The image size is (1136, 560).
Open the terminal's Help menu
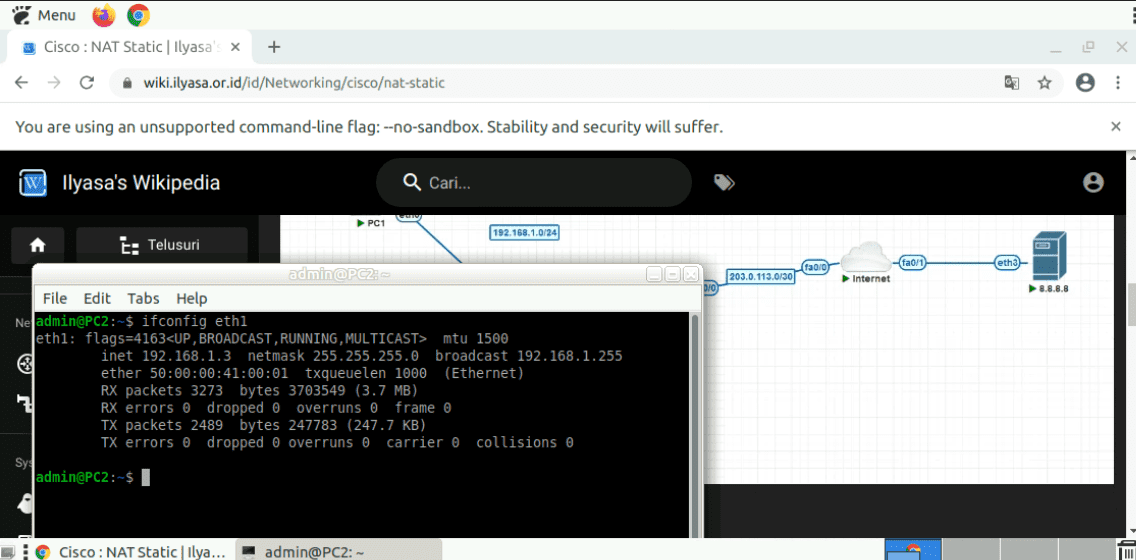(x=191, y=298)
